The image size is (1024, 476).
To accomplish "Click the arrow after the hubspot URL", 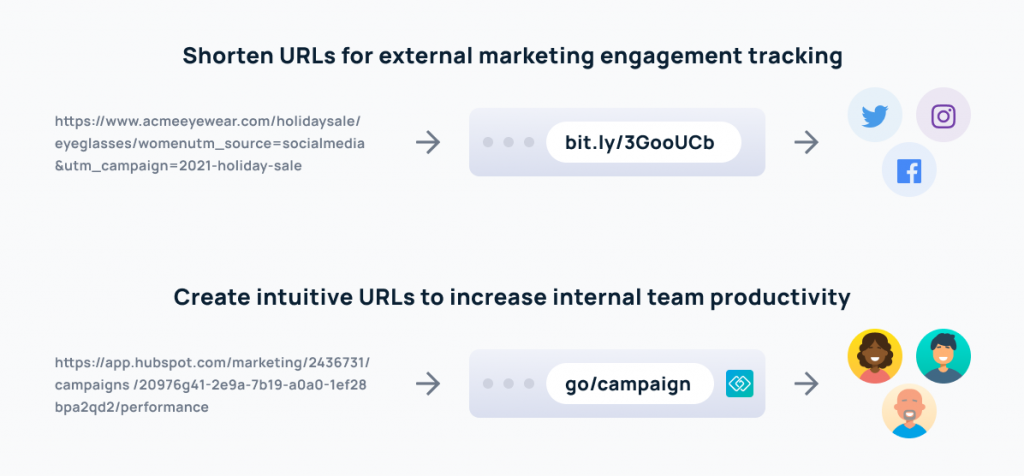I will [x=428, y=384].
